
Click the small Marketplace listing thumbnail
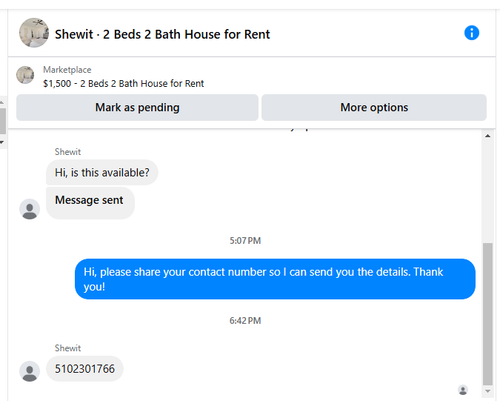click(25, 75)
